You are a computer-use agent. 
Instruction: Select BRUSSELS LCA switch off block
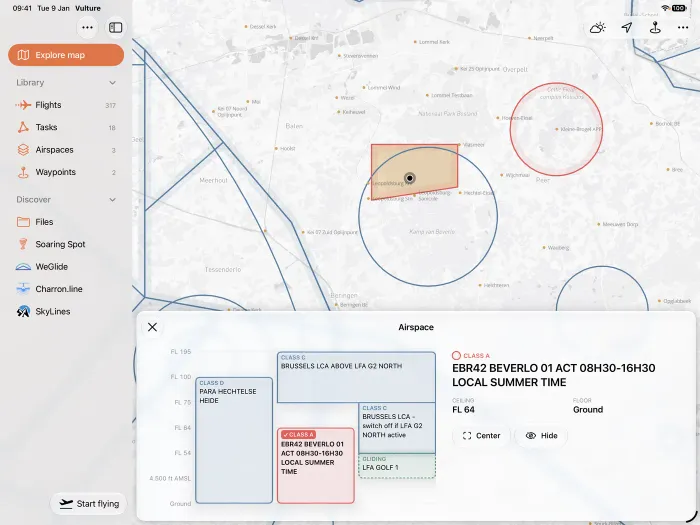pyautogui.click(x=397, y=428)
